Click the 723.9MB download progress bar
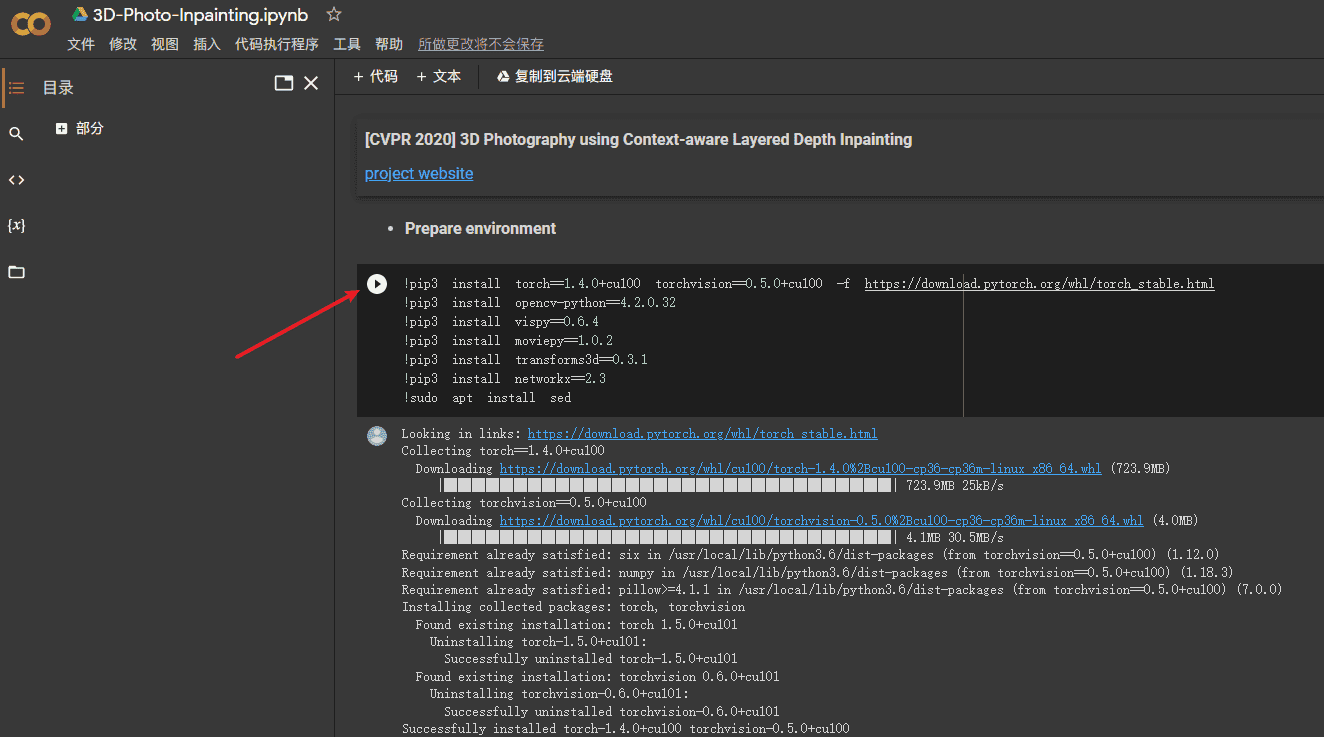This screenshot has height=737, width=1324. [668, 485]
